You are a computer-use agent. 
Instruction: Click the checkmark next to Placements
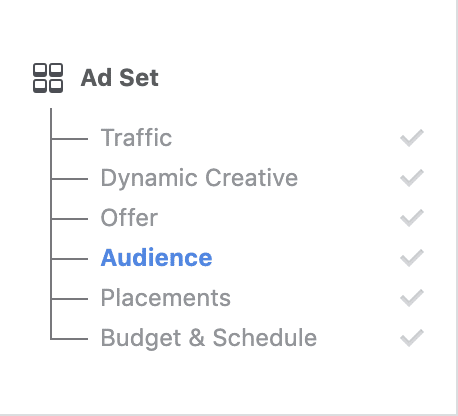(412, 298)
